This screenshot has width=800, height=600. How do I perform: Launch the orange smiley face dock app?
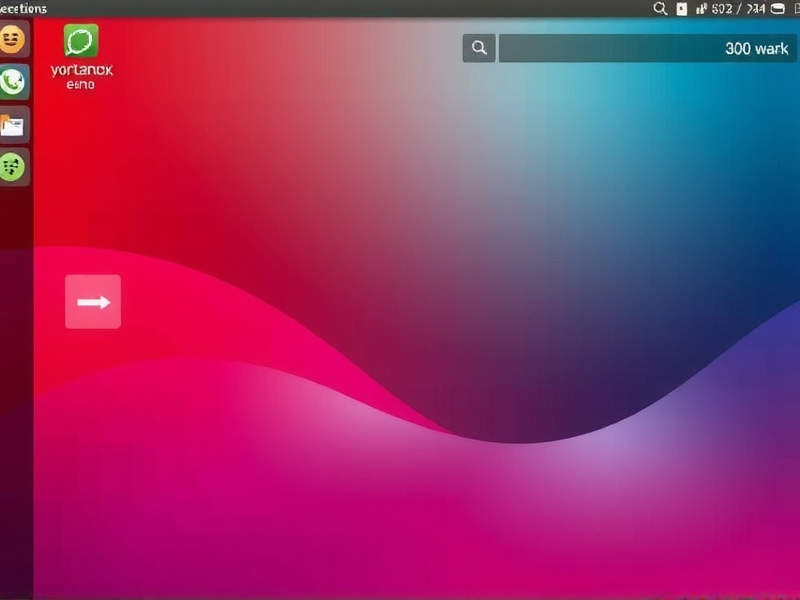click(x=13, y=40)
